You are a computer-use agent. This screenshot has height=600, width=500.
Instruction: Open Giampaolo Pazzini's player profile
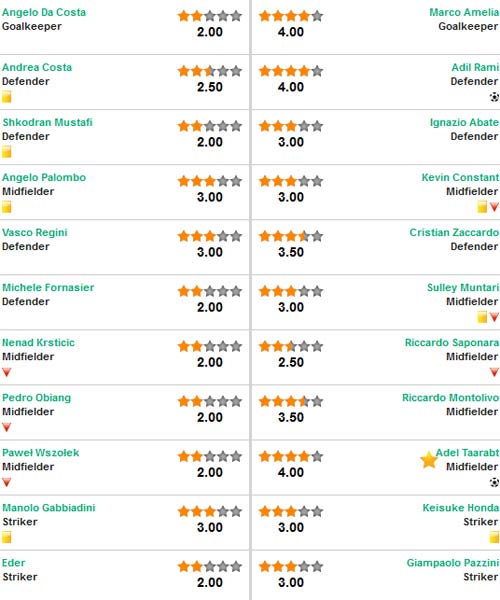(x=453, y=563)
